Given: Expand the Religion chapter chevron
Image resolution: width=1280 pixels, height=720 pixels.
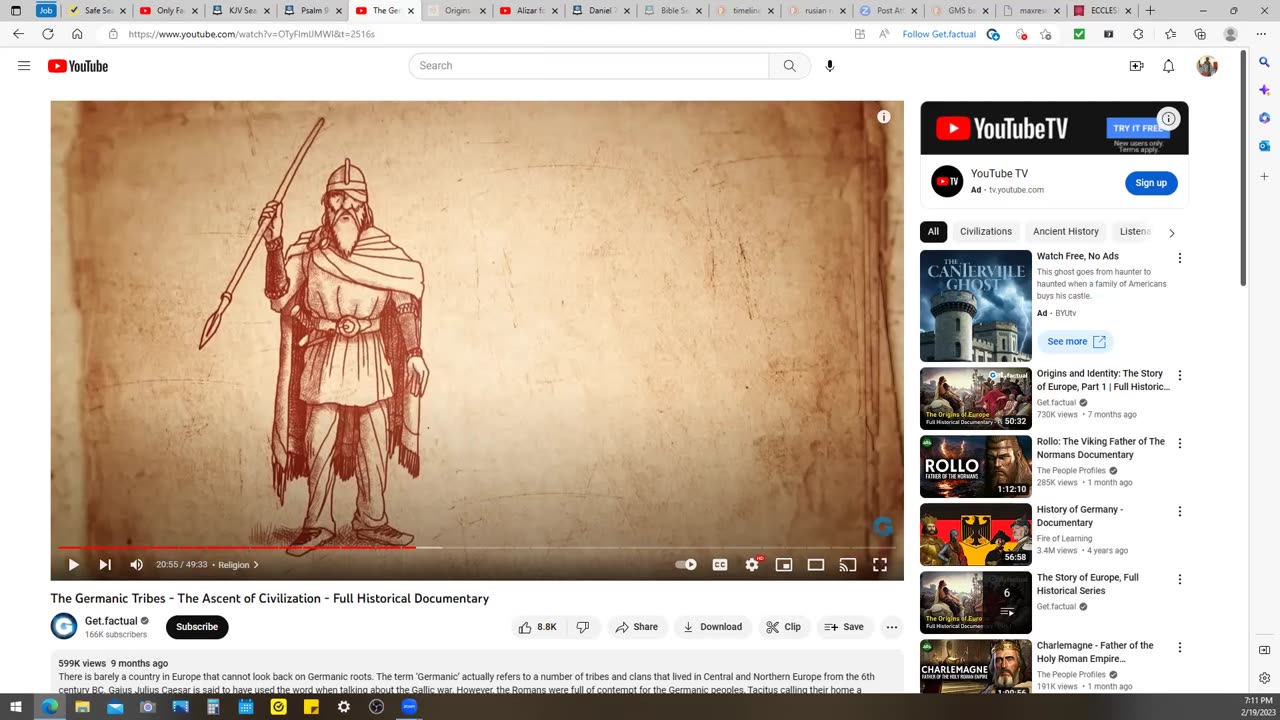Looking at the screenshot, I should 256,565.
